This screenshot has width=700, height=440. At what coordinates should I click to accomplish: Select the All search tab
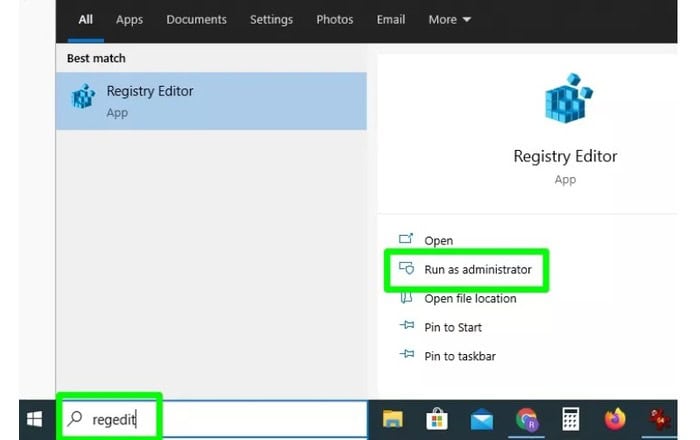[85, 20]
